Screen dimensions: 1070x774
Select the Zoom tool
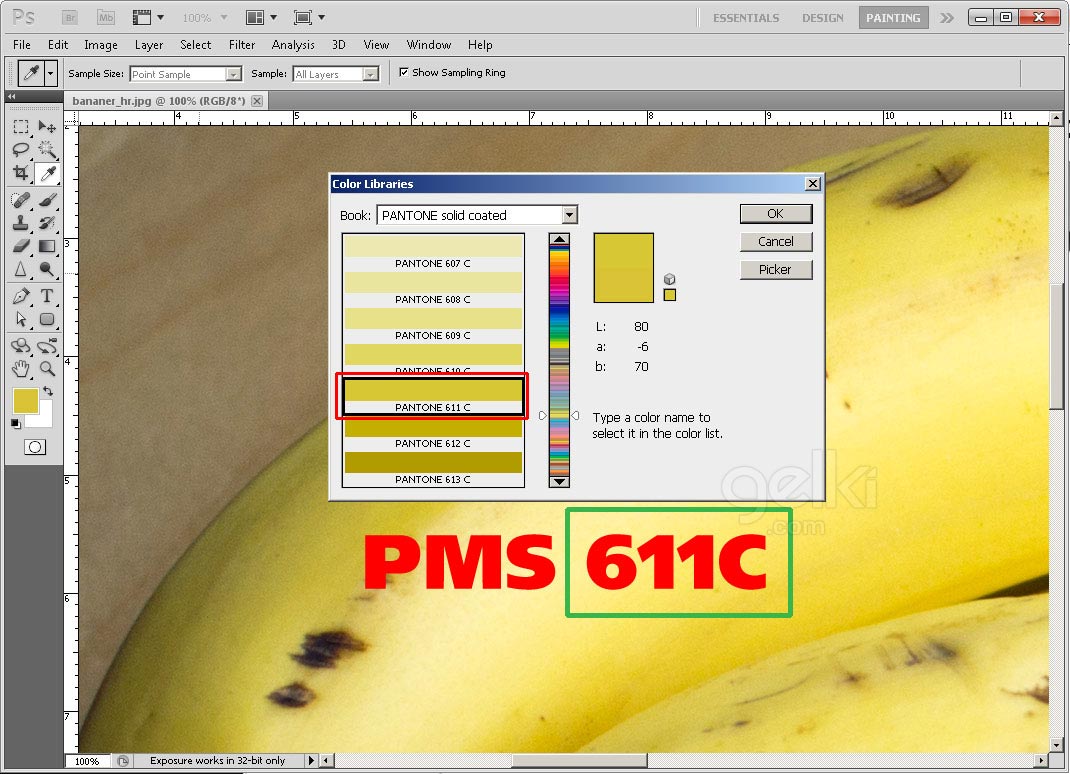47,369
